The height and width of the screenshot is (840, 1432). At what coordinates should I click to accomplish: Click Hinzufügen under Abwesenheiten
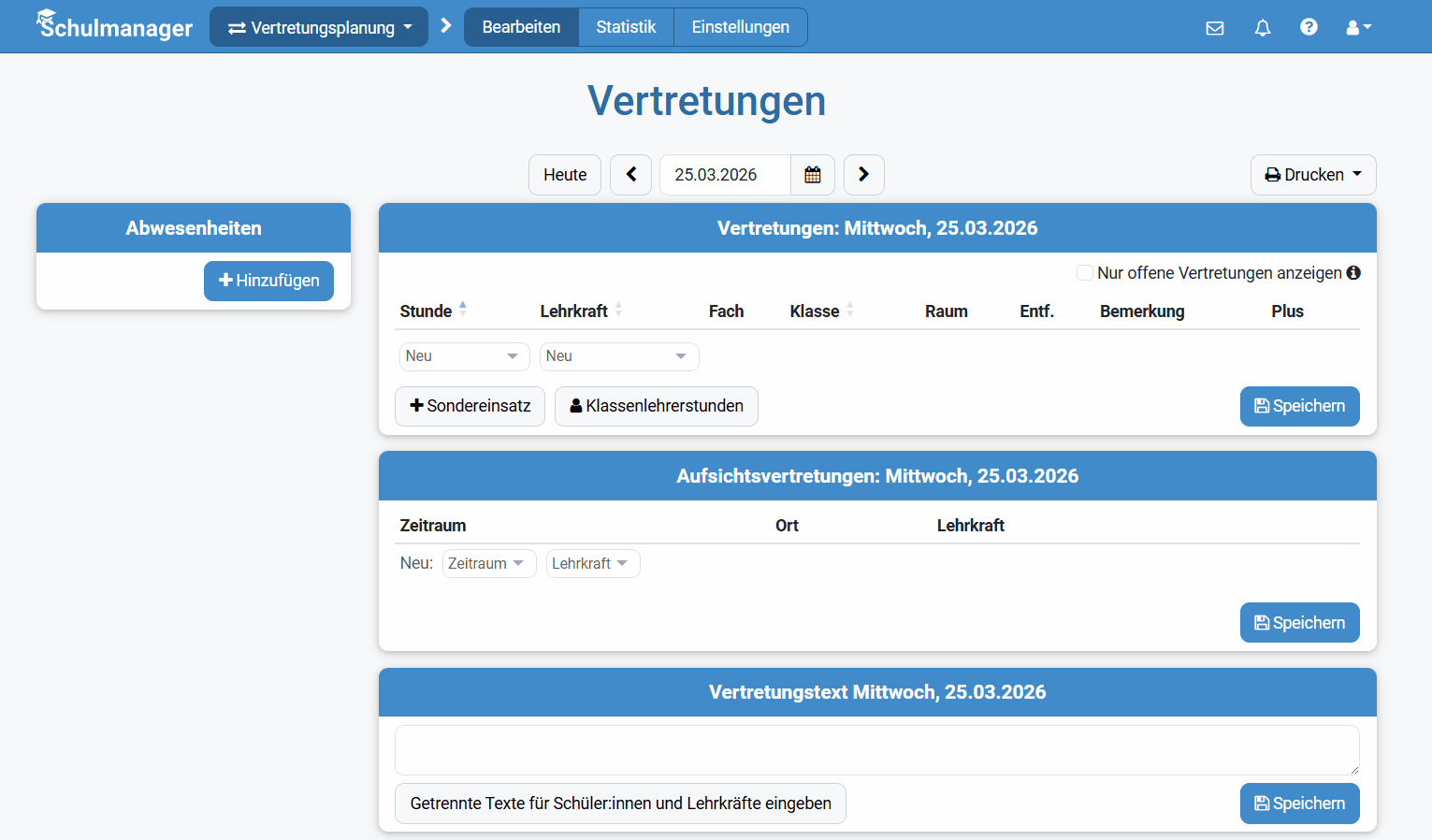click(x=268, y=281)
